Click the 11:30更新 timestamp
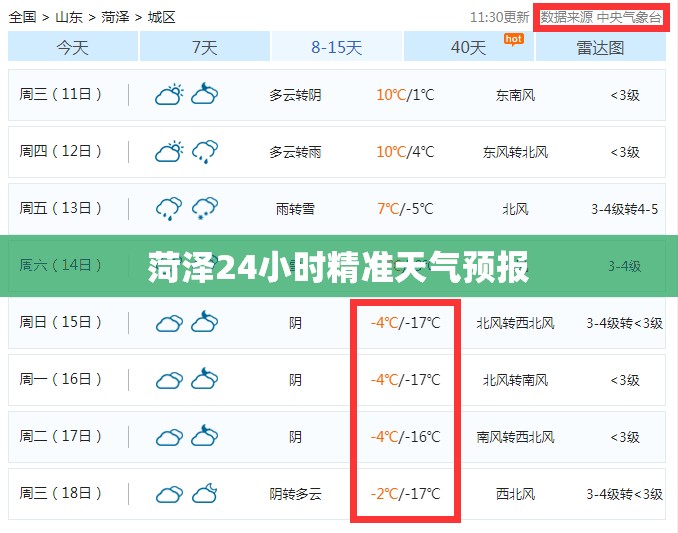The image size is (678, 533). click(500, 17)
